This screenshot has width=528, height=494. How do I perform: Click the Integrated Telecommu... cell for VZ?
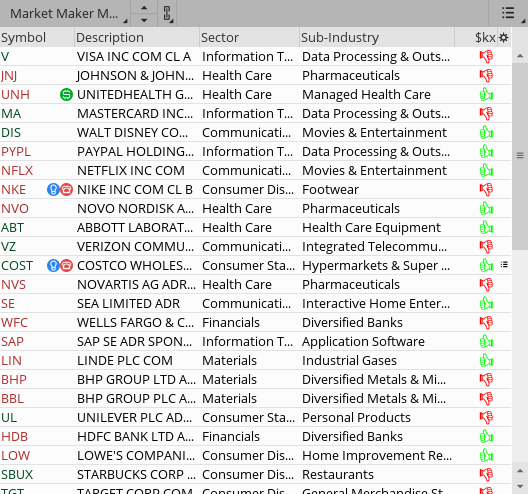pyautogui.click(x=374, y=246)
